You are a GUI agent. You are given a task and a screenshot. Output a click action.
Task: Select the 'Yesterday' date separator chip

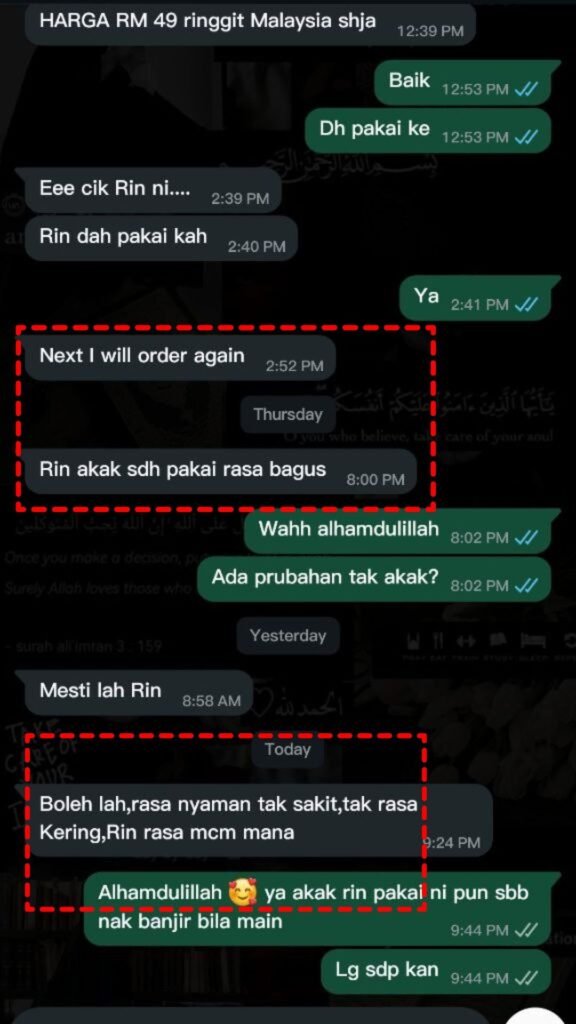(x=288, y=635)
